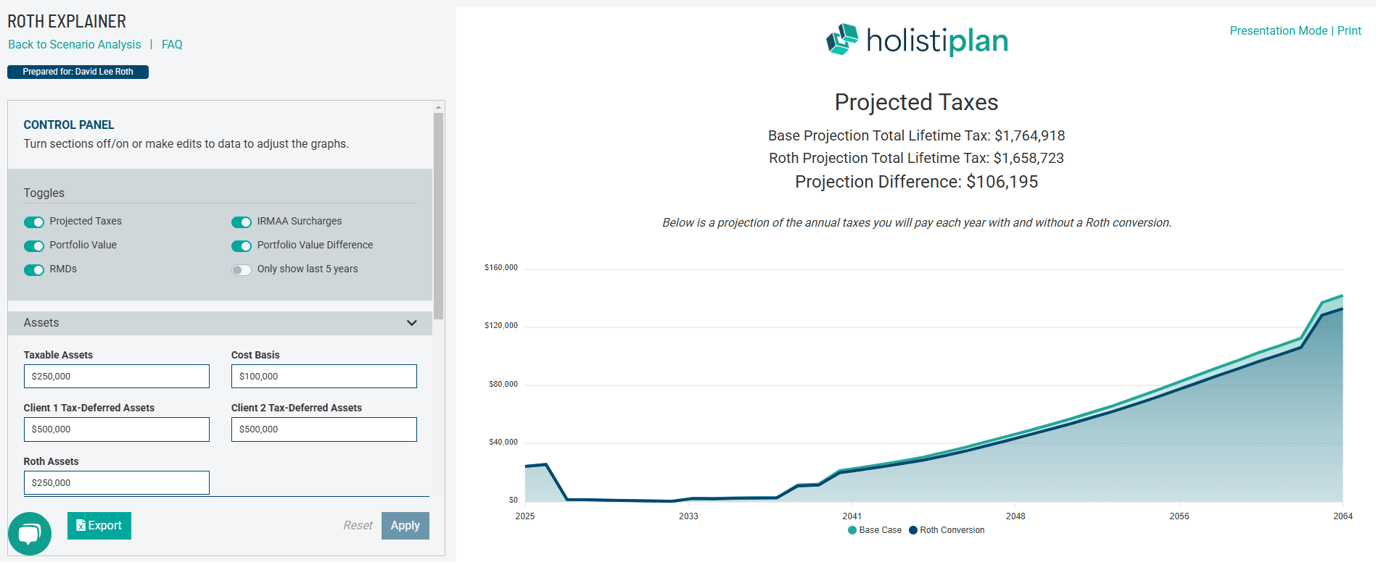Image resolution: width=1376 pixels, height=562 pixels.
Task: Toggle Portfolio Value Difference switch
Action: click(x=241, y=246)
